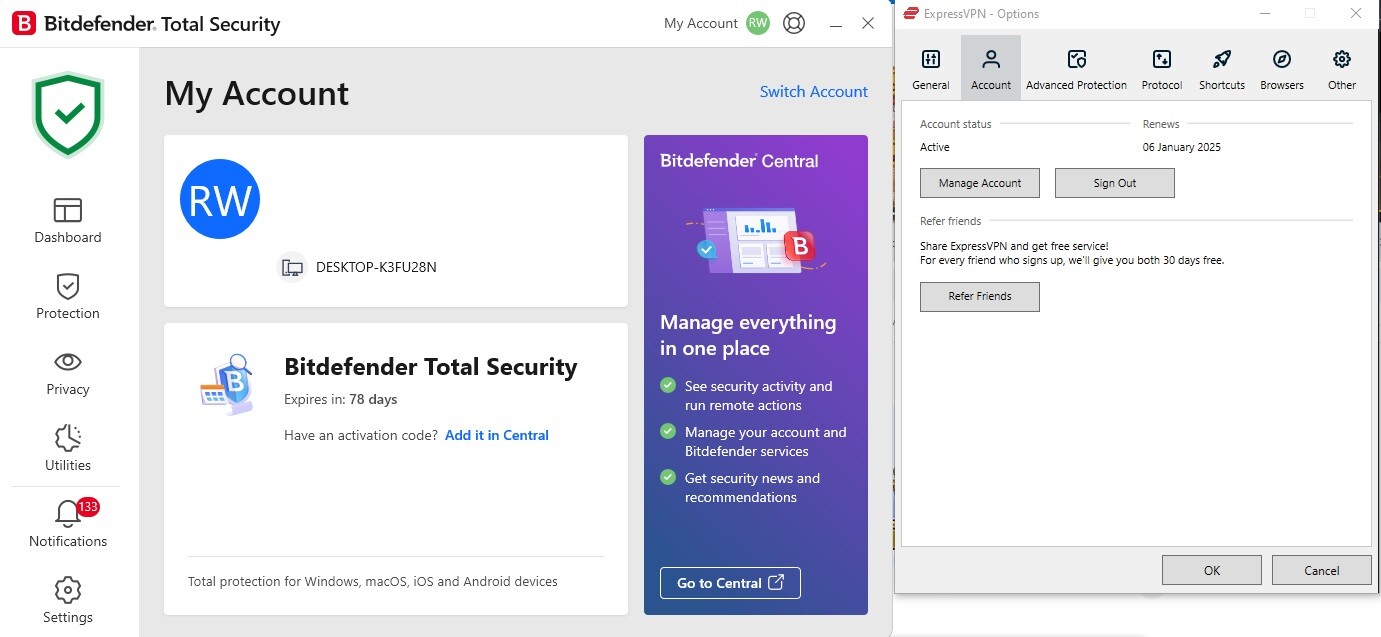1381x637 pixels.
Task: Click the ExpressVPN logo in title bar
Action: (x=911, y=13)
